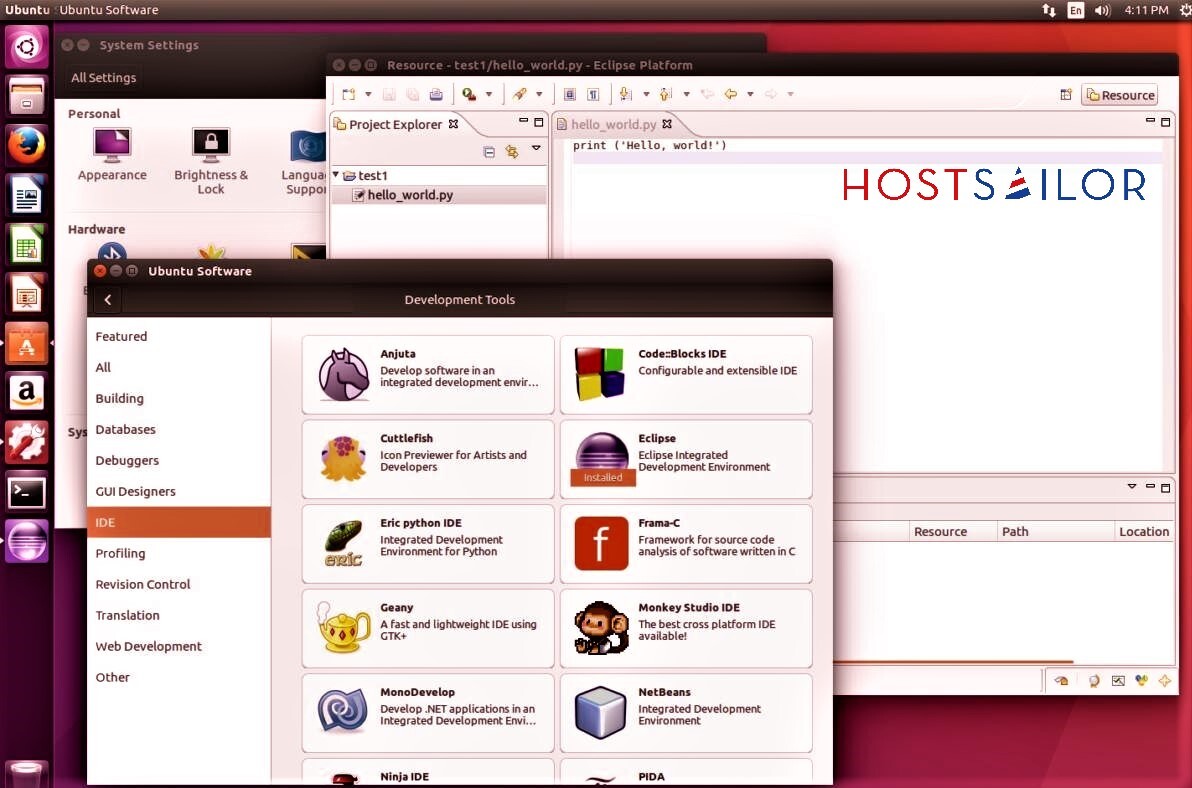
Task: Open Terminal from the launcher dock
Action: click(27, 492)
